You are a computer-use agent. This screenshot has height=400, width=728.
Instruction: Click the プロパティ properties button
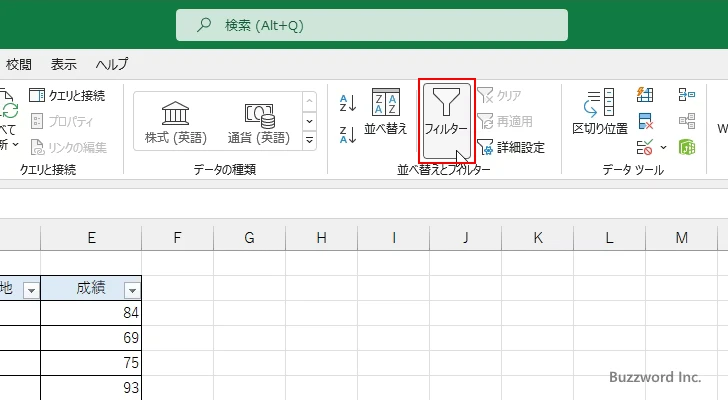tap(62, 122)
